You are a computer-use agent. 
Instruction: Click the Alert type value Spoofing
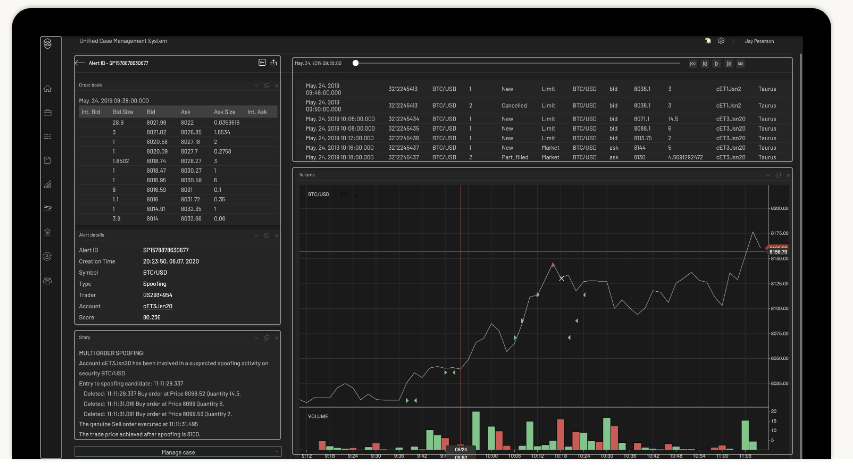(x=154, y=284)
